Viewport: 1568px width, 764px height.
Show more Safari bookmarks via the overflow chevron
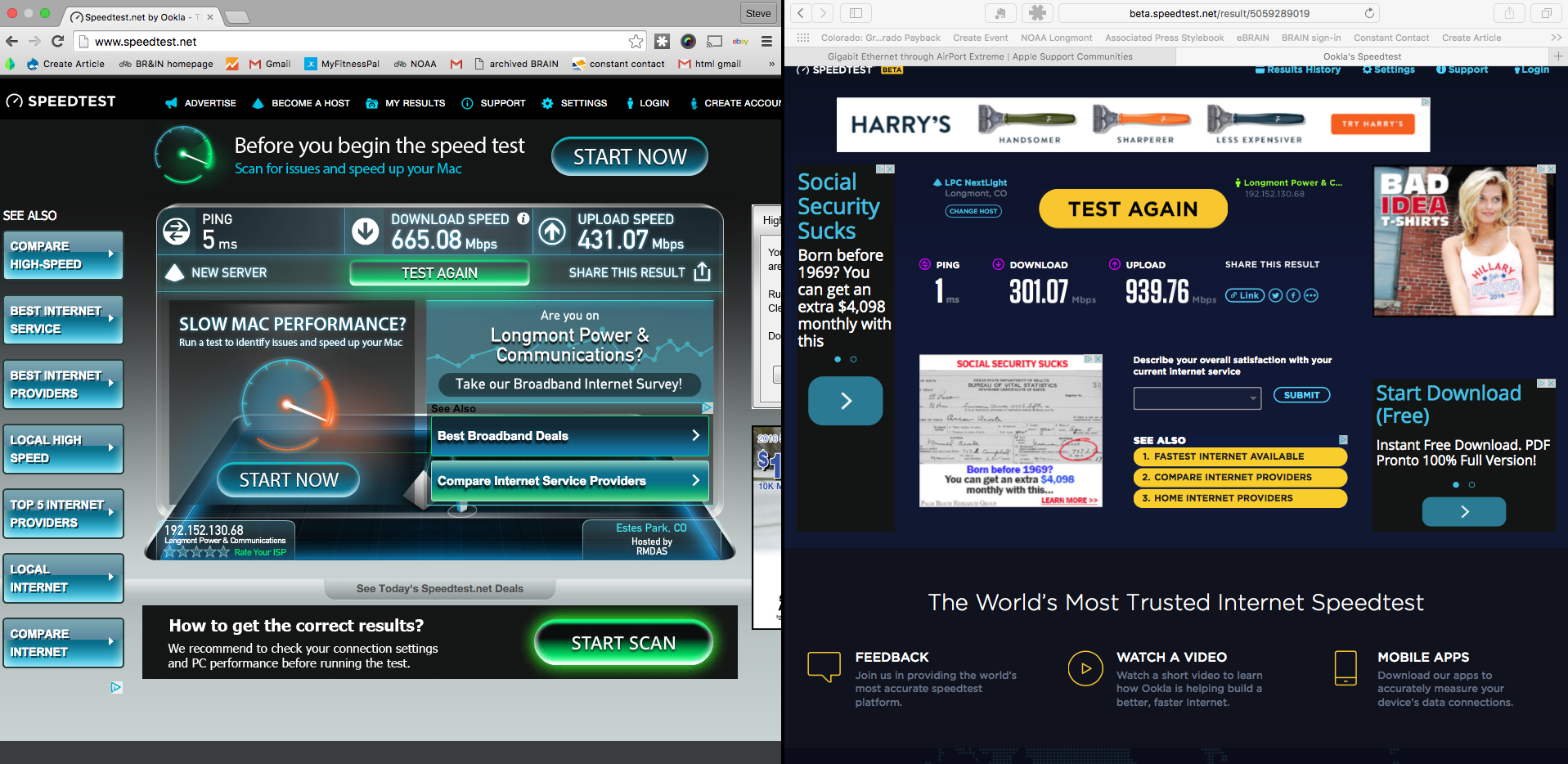pos(1556,38)
